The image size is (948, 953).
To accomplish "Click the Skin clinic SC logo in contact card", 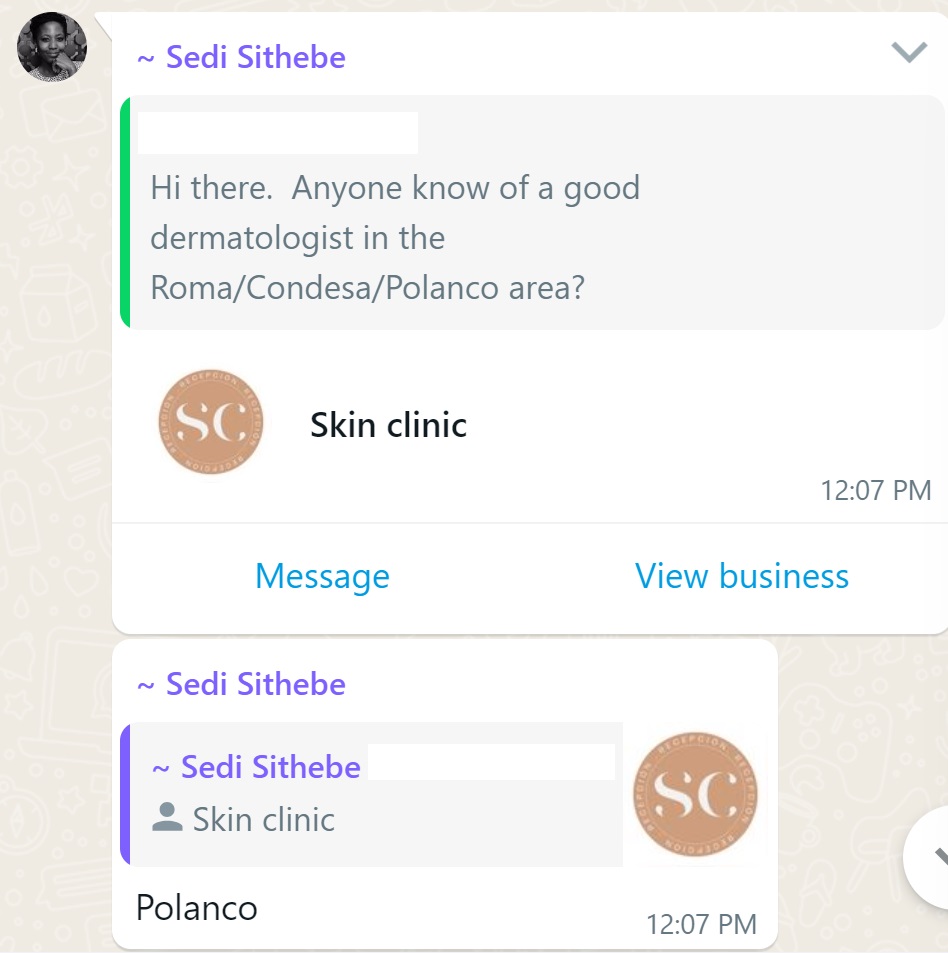I will click(211, 422).
